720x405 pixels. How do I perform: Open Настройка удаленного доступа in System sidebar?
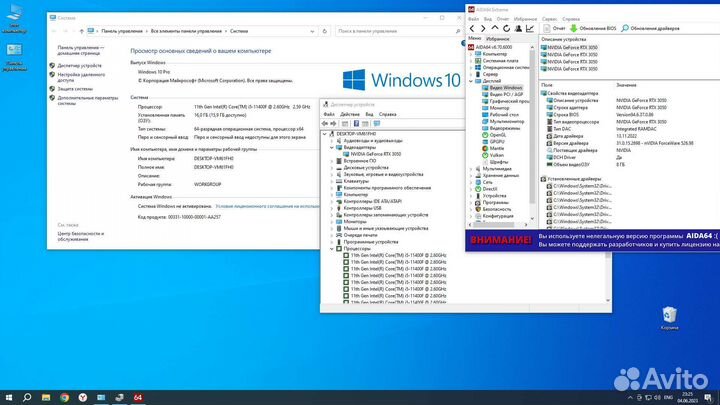[81, 77]
